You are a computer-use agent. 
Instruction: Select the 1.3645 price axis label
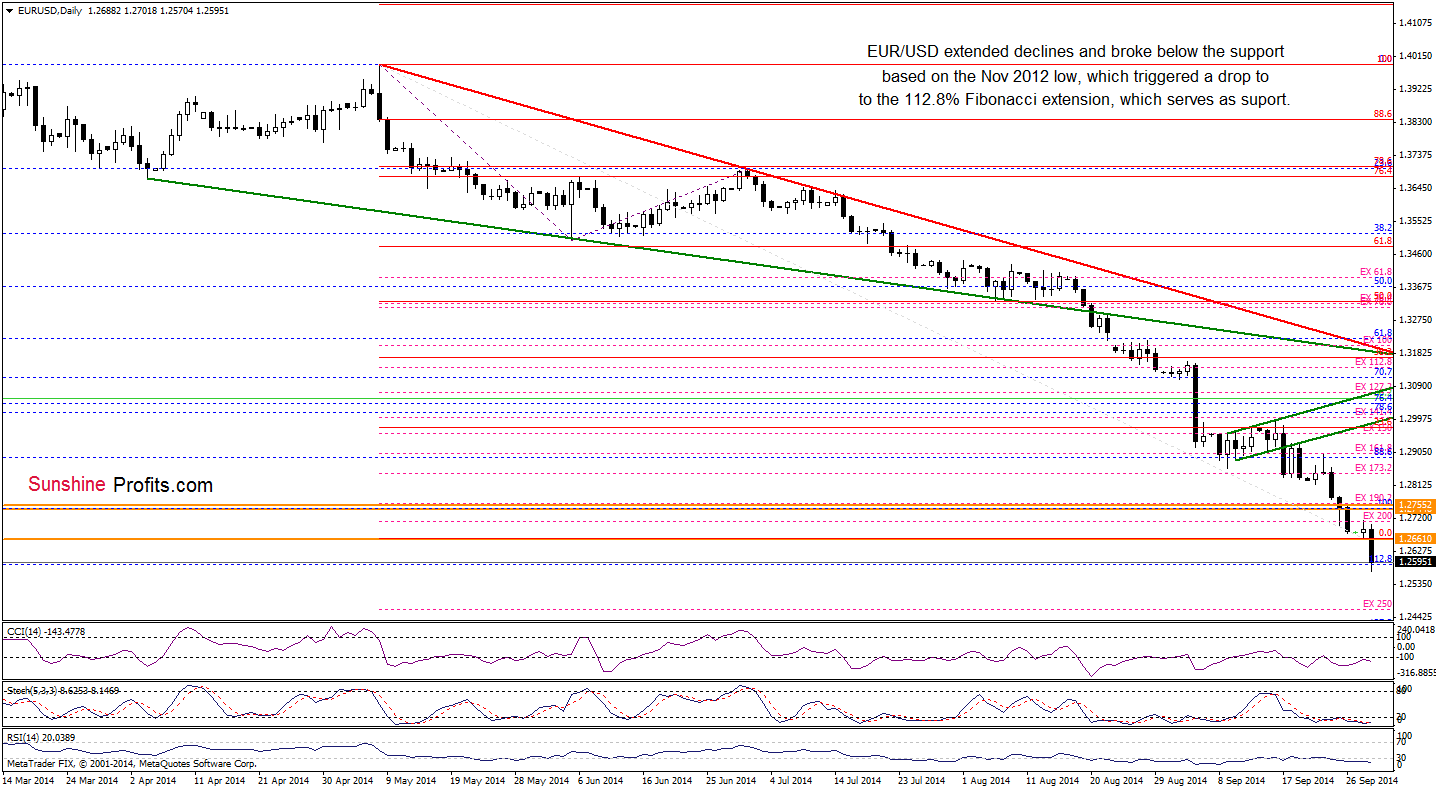coord(1416,187)
